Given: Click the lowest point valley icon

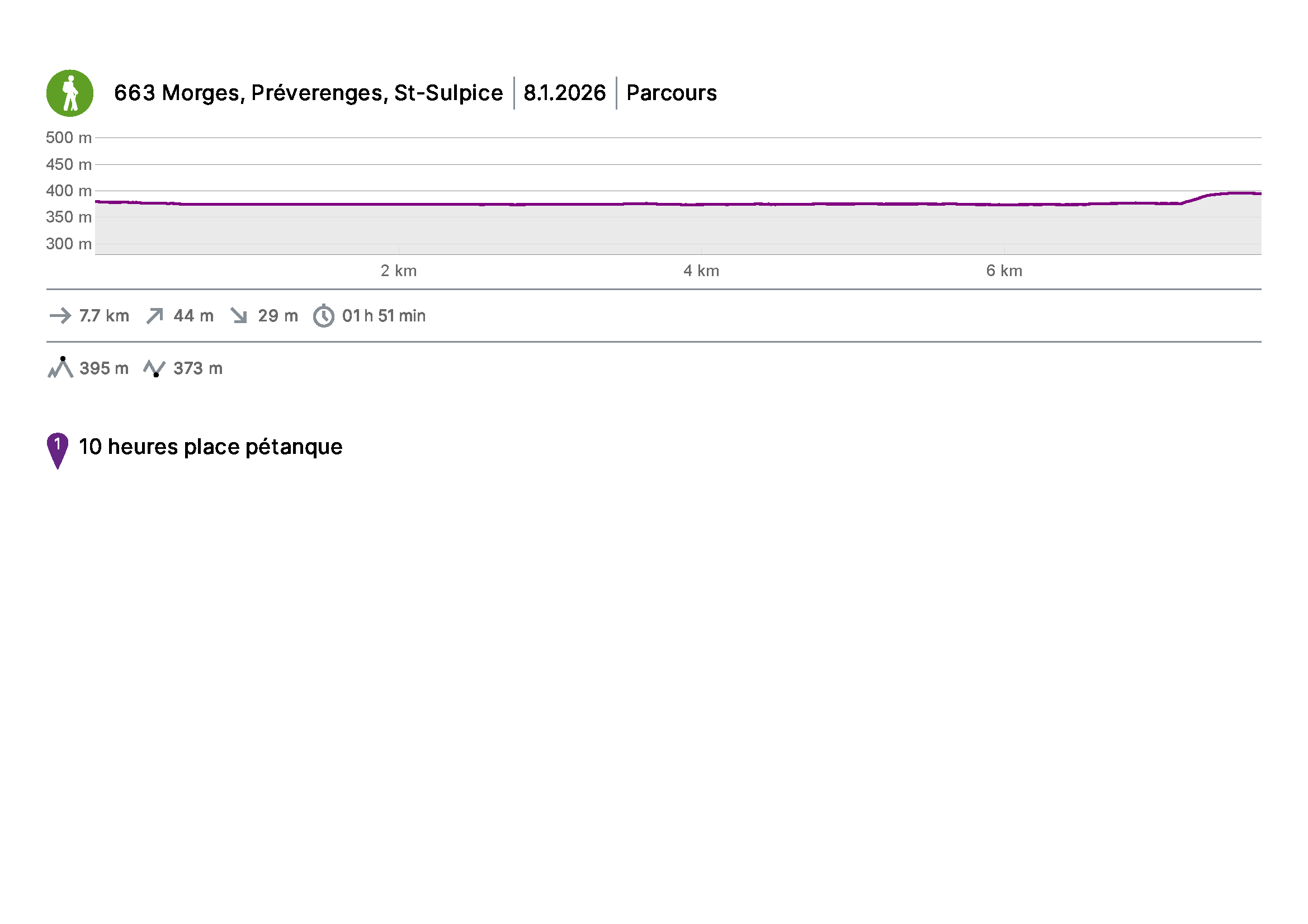Looking at the screenshot, I should (154, 369).
